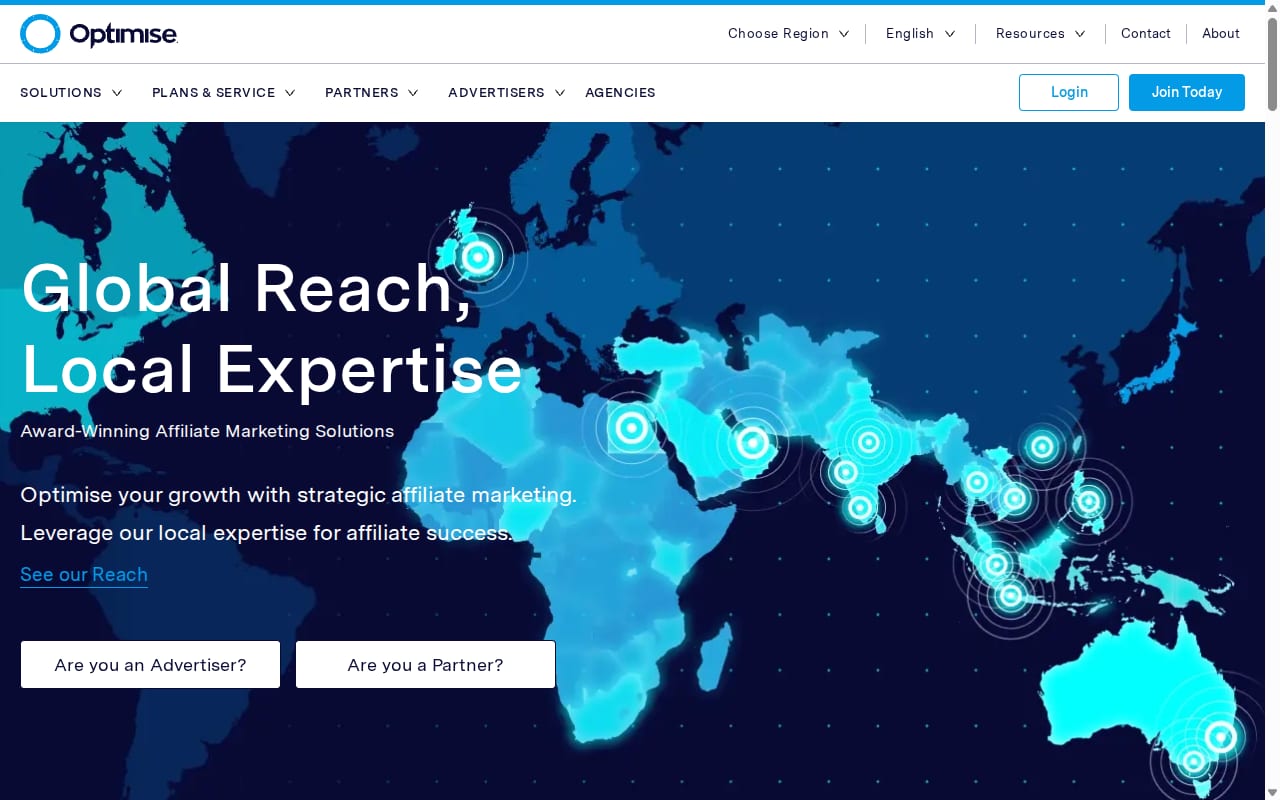Open the English language dropdown
The height and width of the screenshot is (800, 1280).
pos(920,34)
